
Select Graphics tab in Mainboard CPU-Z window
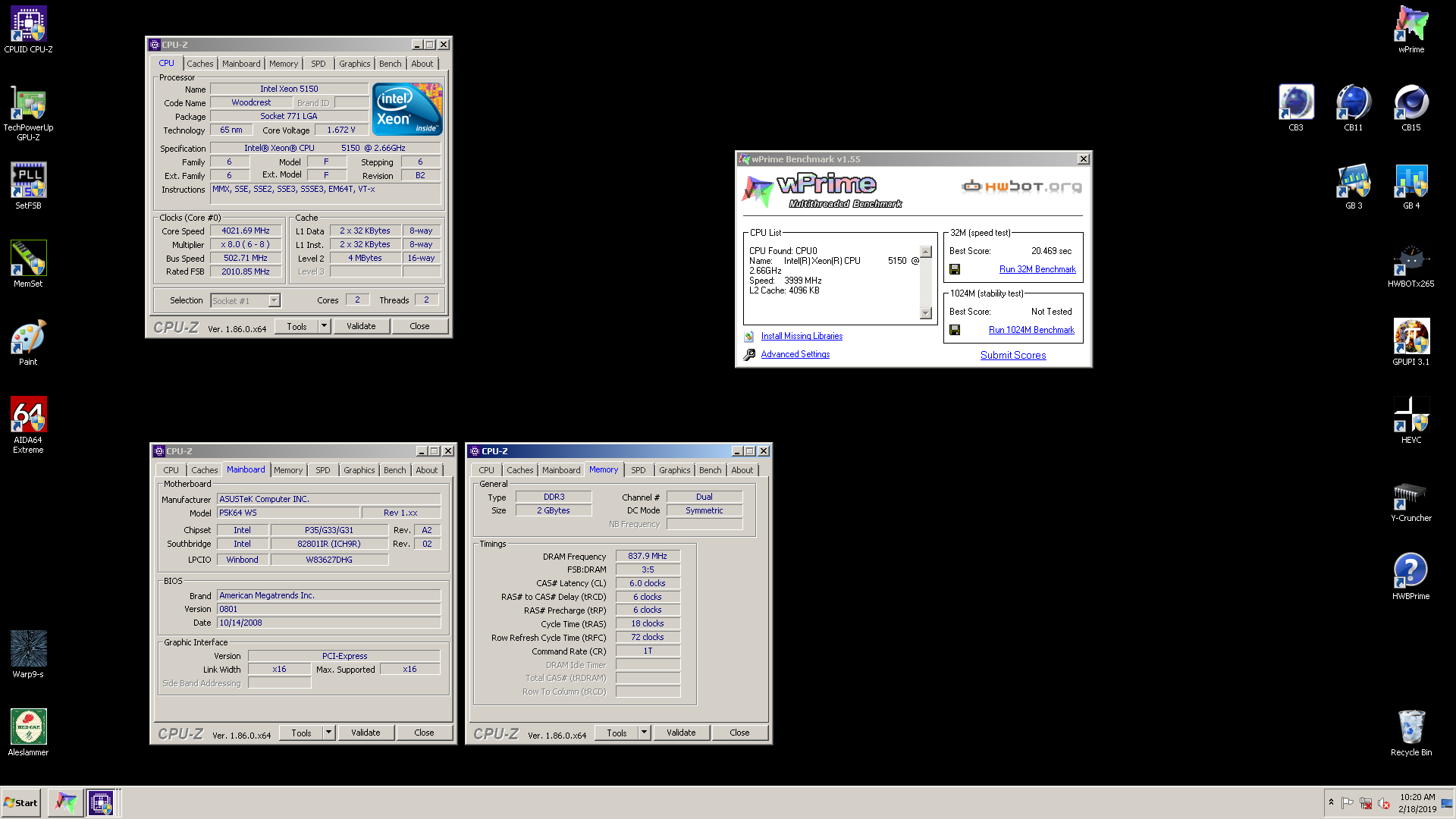pyautogui.click(x=359, y=470)
